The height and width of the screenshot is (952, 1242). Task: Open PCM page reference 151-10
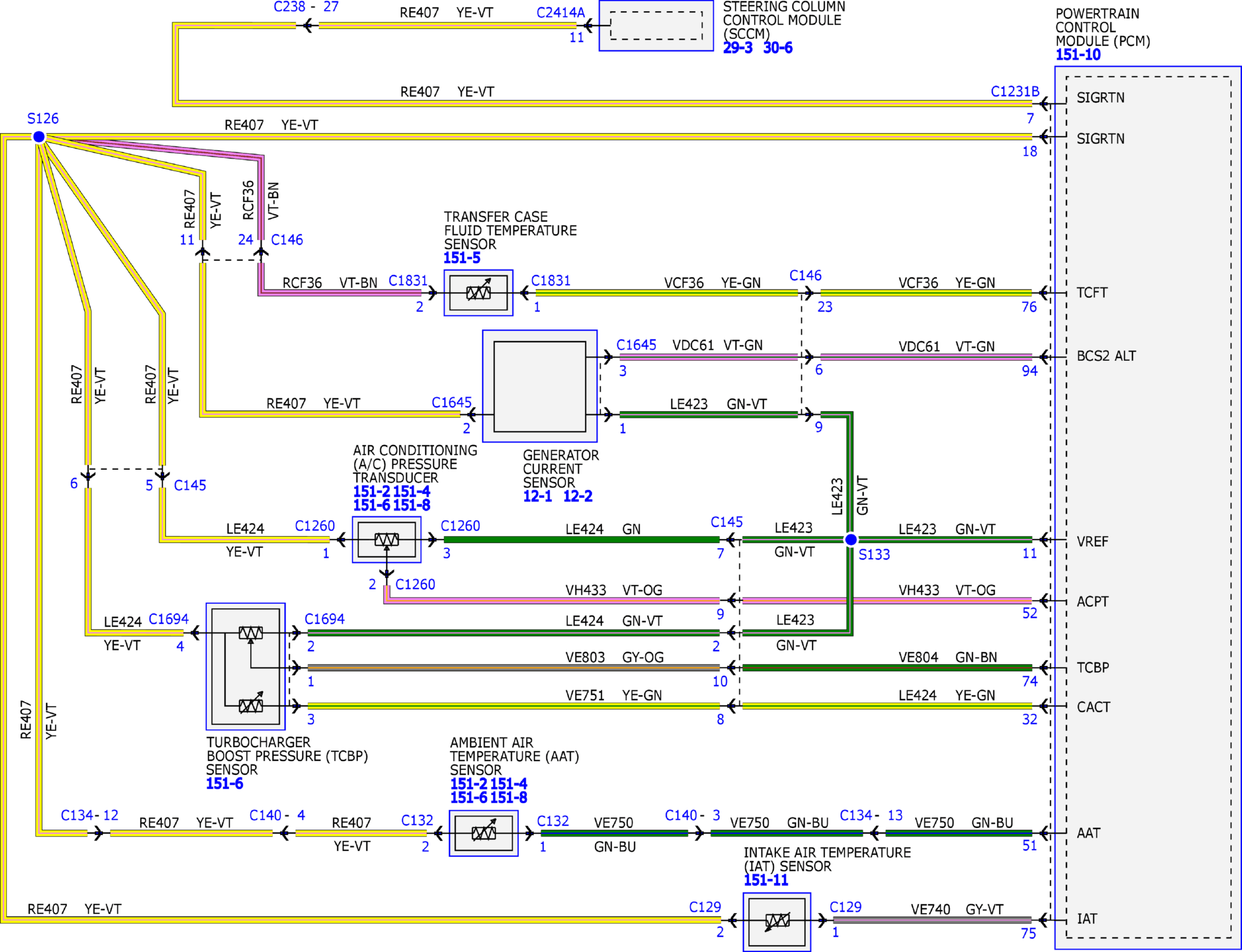tap(1078, 55)
